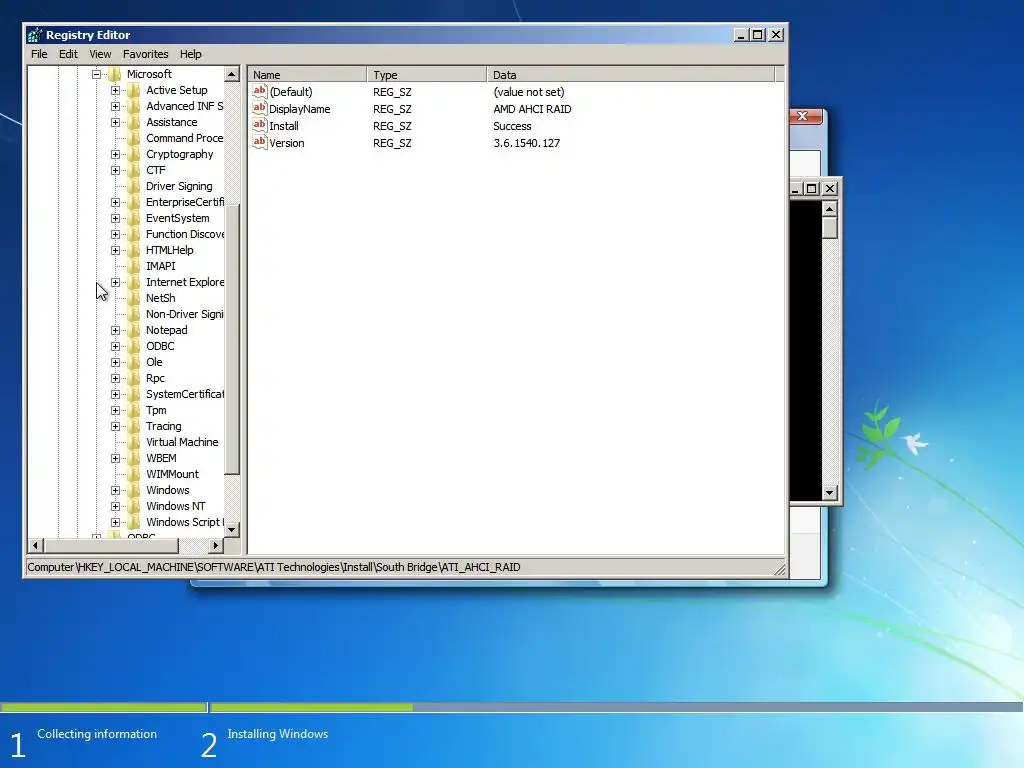Open the Favorites menu

point(146,54)
